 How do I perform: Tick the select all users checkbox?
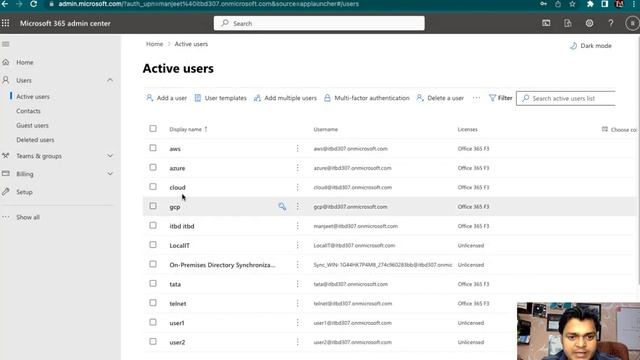point(153,129)
